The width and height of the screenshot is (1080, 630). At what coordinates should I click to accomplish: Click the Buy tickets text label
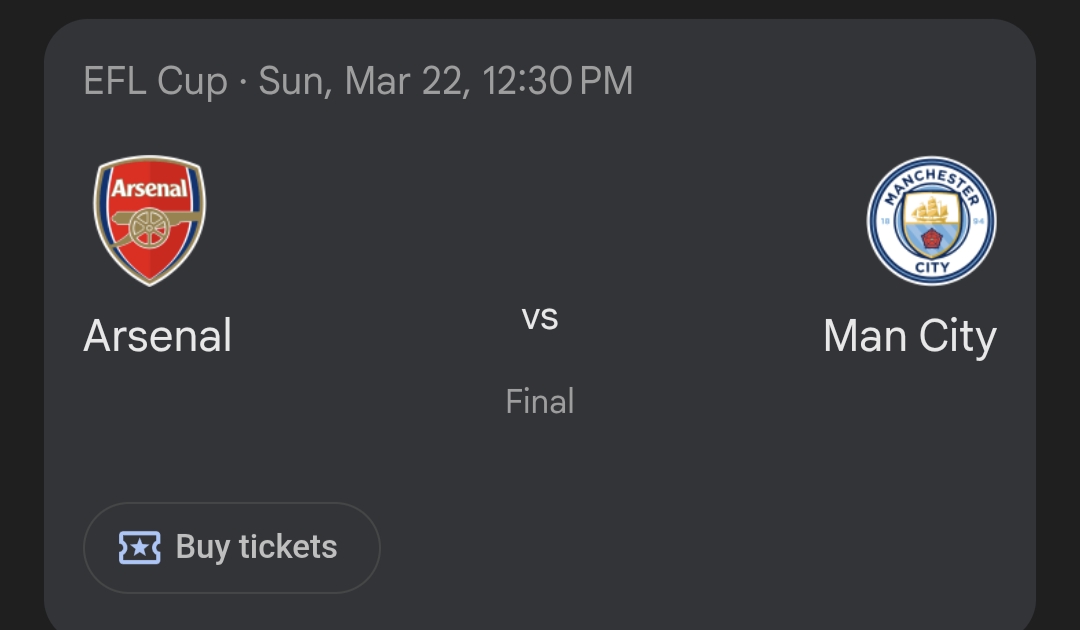click(x=256, y=547)
